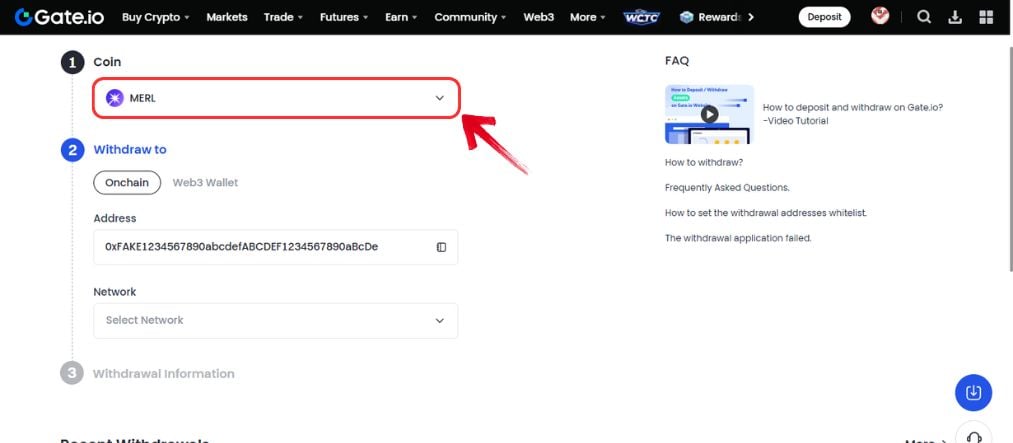Open the apps grid icon
The width and height of the screenshot is (1013, 443).
coord(986,17)
